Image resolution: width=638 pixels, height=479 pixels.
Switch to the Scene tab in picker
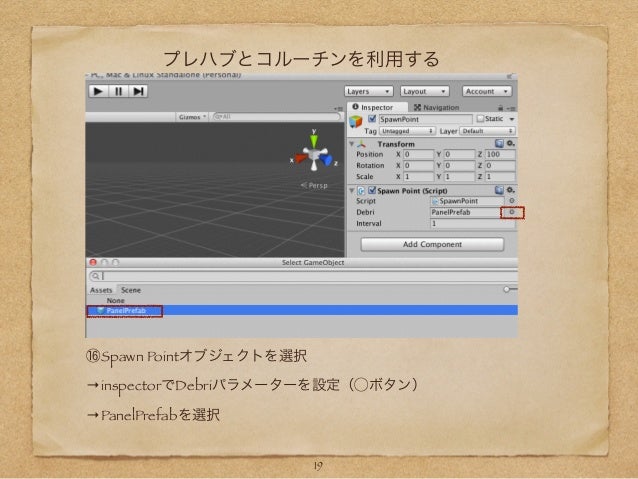131,290
